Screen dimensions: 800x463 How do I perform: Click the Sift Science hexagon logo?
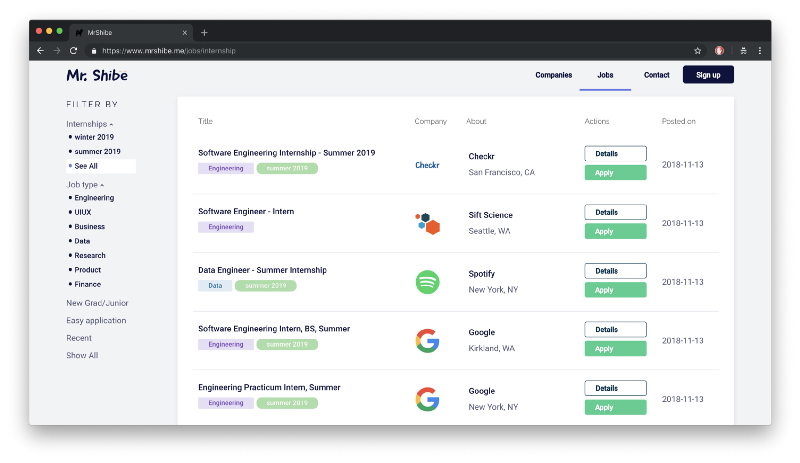(428, 224)
